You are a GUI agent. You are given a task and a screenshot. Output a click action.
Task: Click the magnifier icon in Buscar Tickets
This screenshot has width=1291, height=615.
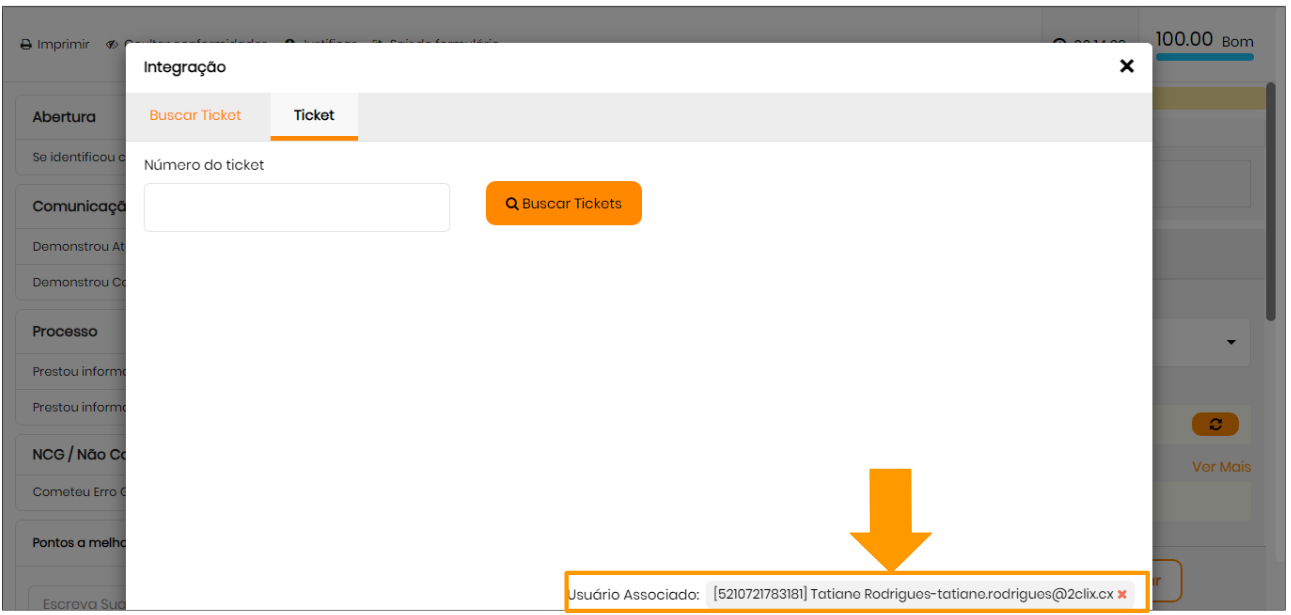tap(512, 204)
